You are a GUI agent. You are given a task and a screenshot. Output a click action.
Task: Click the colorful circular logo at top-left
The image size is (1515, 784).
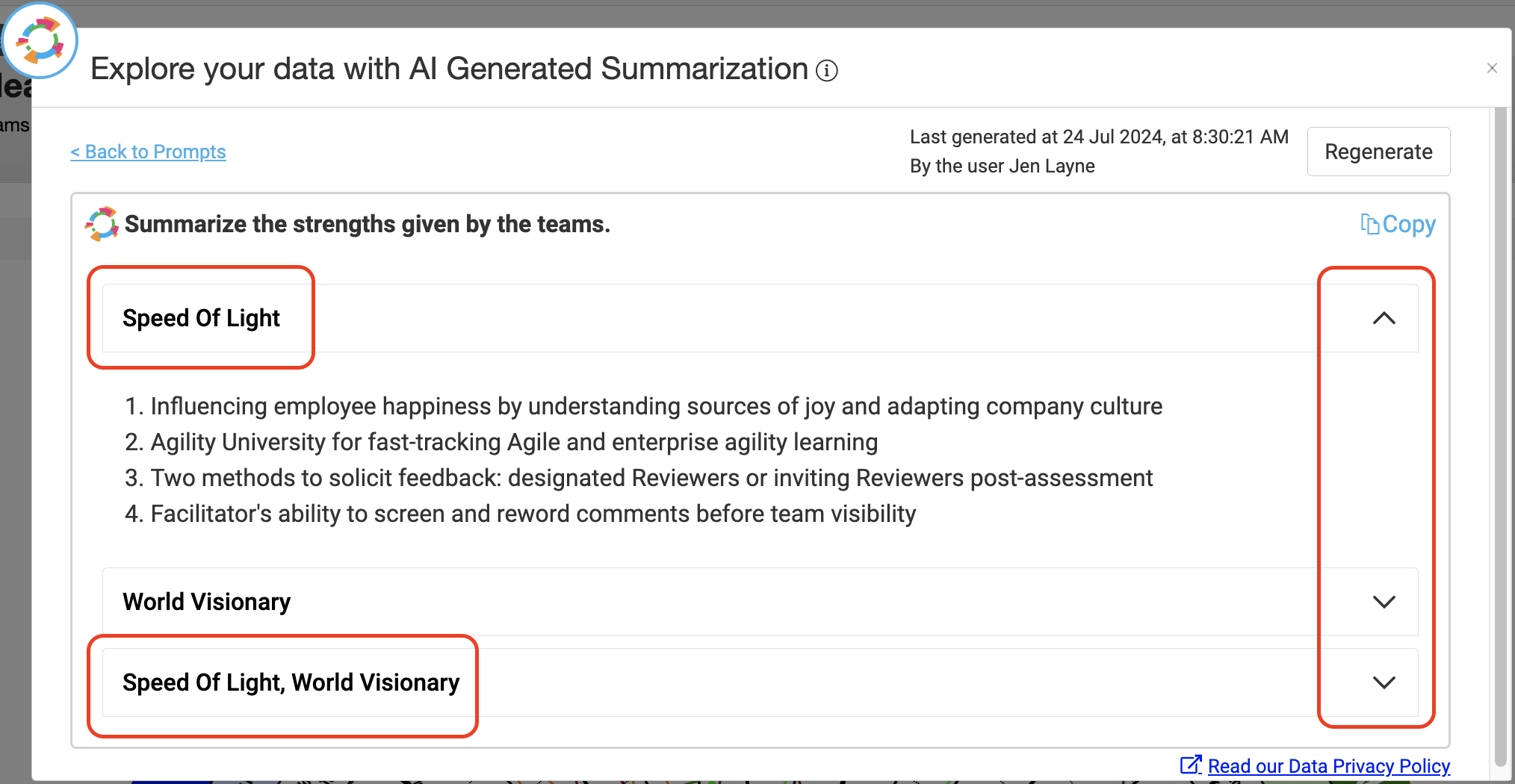[40, 40]
